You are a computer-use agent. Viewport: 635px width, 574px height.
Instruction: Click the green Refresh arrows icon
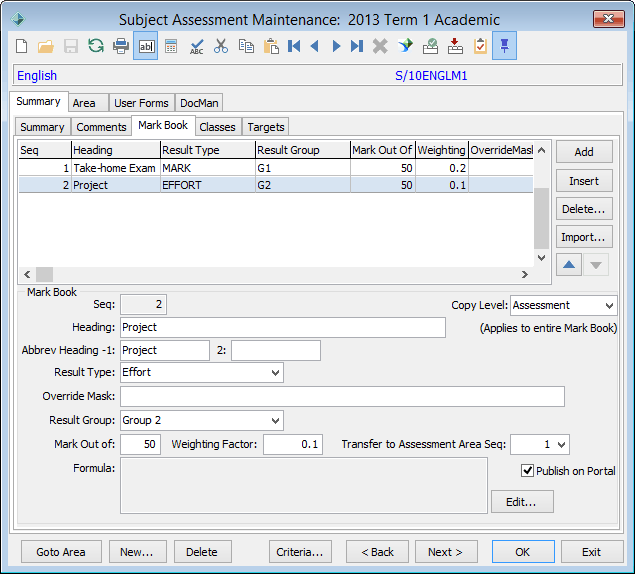[96, 46]
